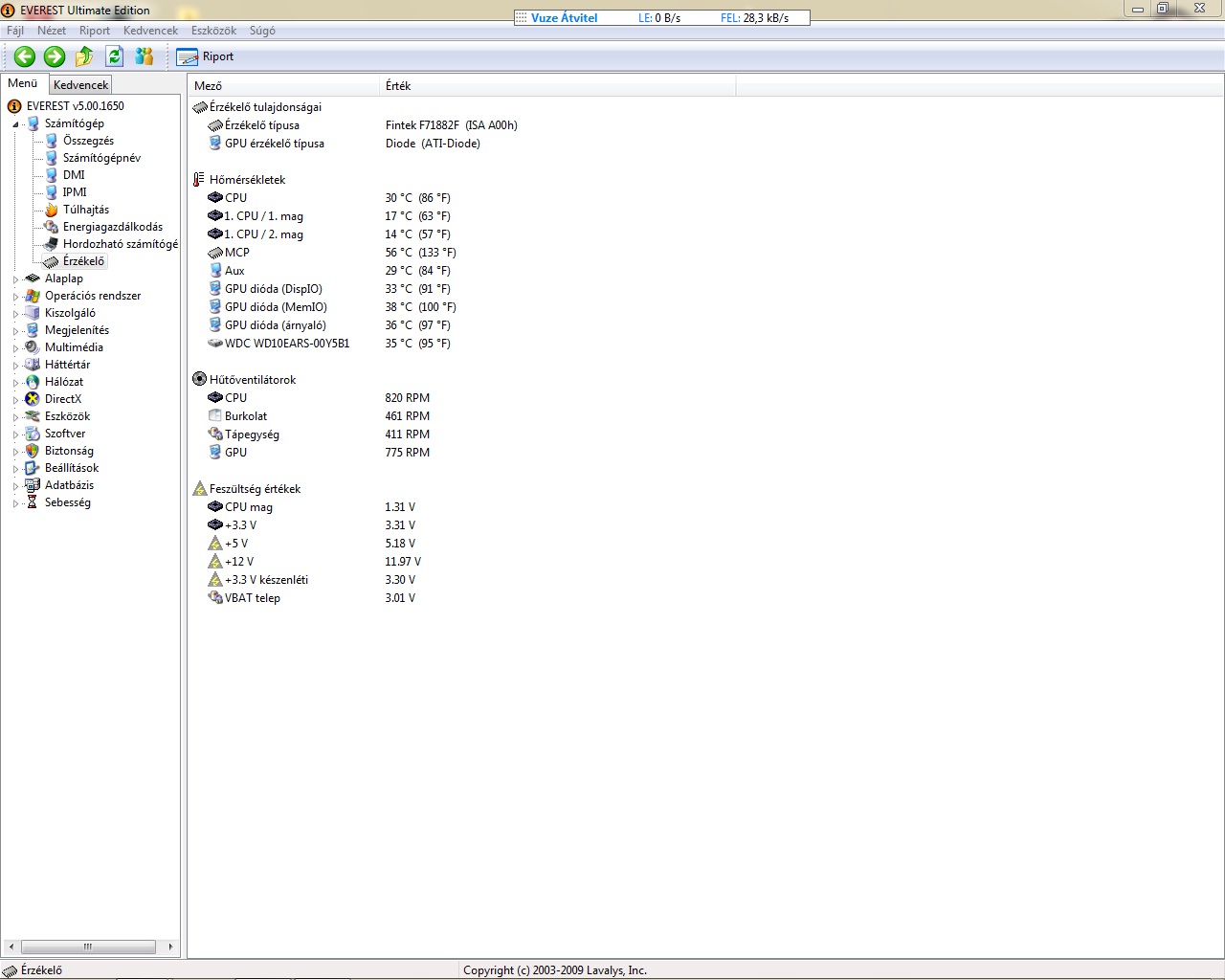Switch to the Menü tab

(x=23, y=83)
